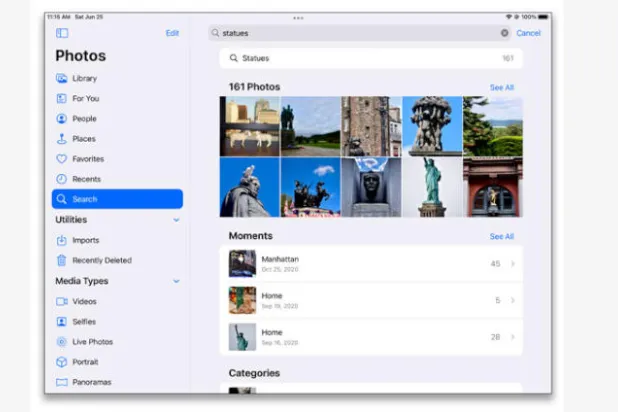
Task: Click Edit in the sidebar header
Action: pos(172,33)
